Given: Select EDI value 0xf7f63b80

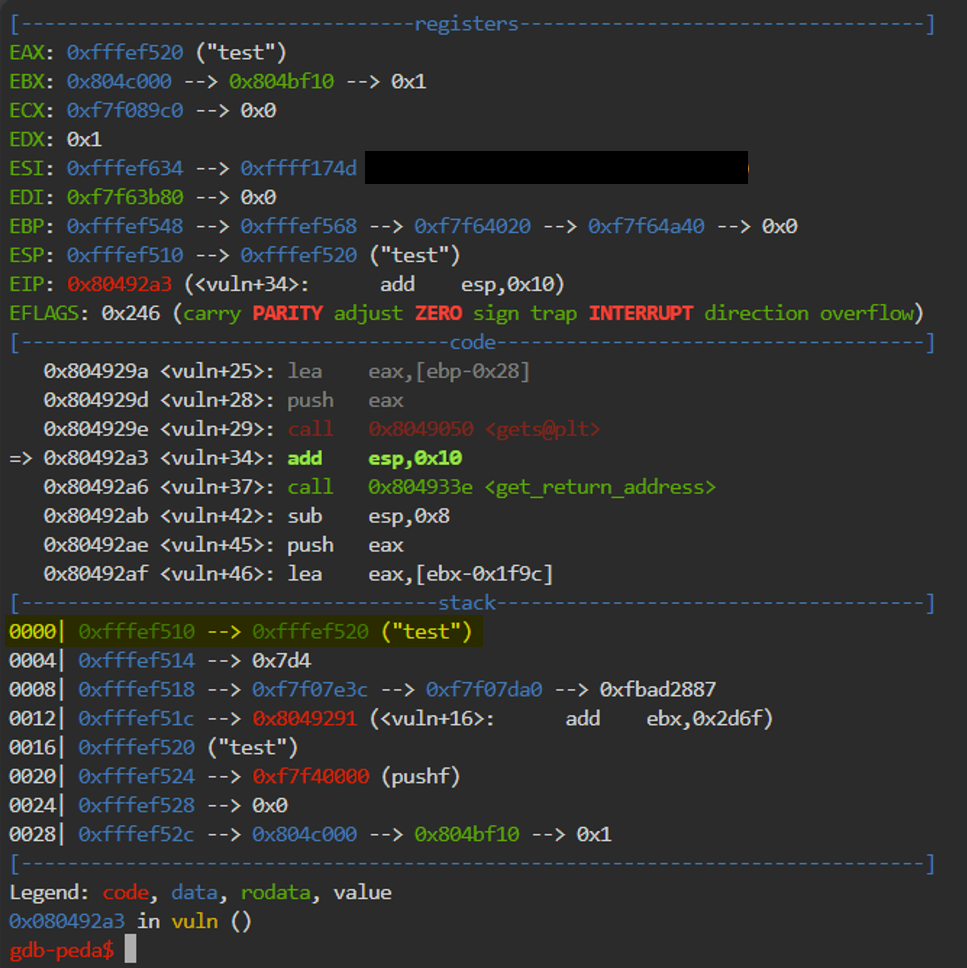Looking at the screenshot, I should click(x=125, y=197).
